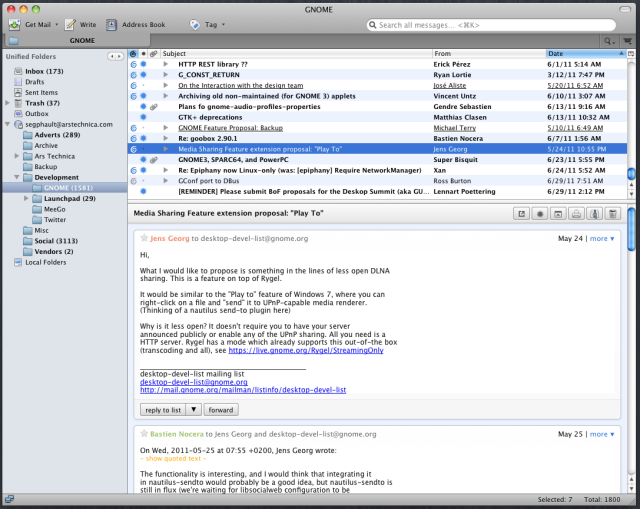Select the GNOME (1581) folder

click(x=65, y=188)
